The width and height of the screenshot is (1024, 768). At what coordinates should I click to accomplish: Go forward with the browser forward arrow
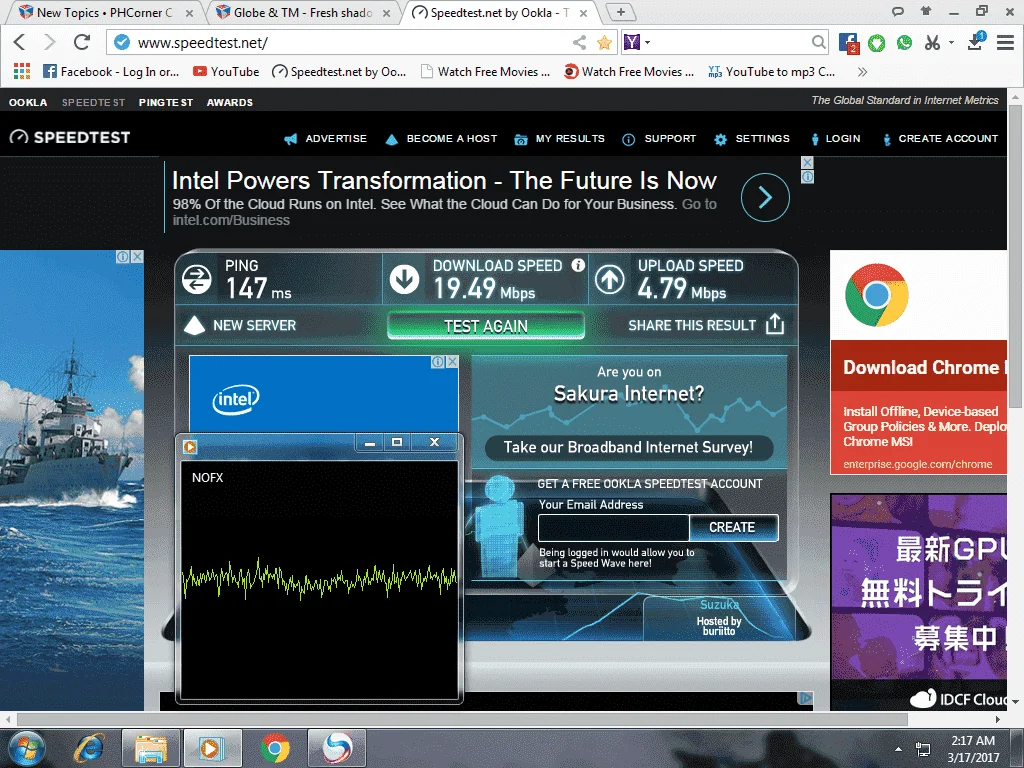pos(50,42)
